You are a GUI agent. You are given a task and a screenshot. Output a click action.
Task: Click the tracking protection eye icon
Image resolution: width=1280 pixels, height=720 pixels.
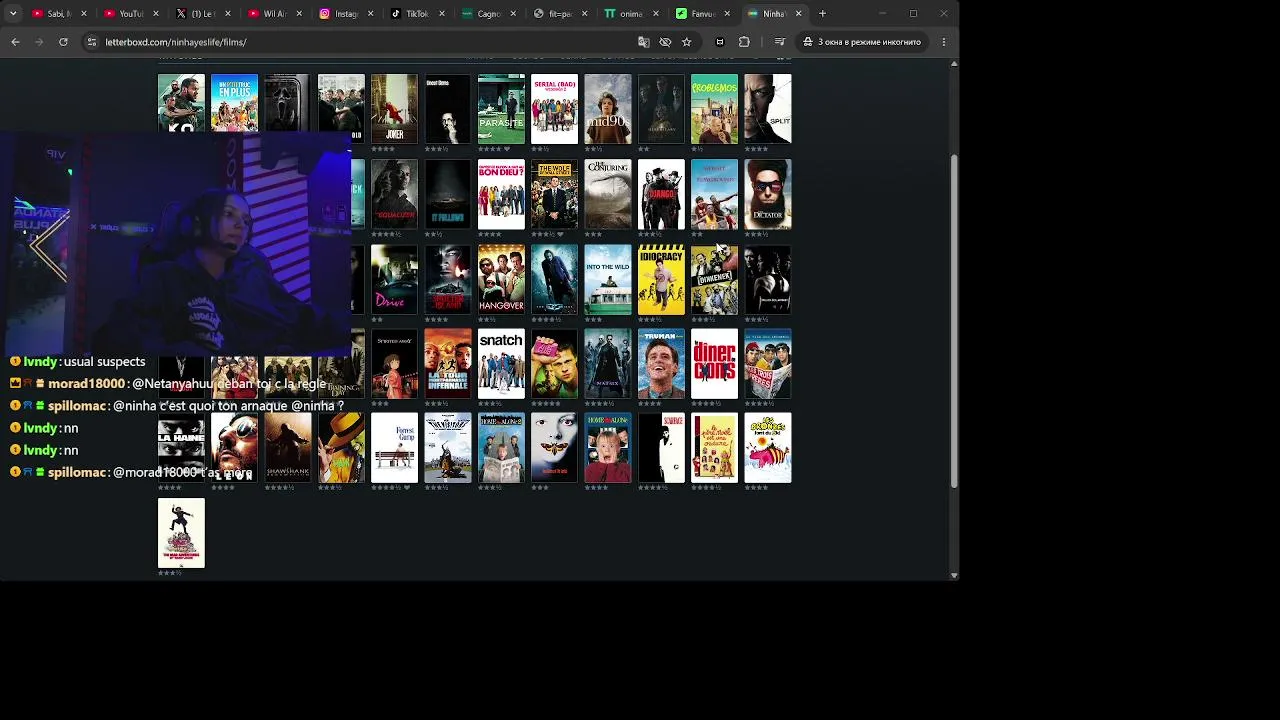pos(665,42)
